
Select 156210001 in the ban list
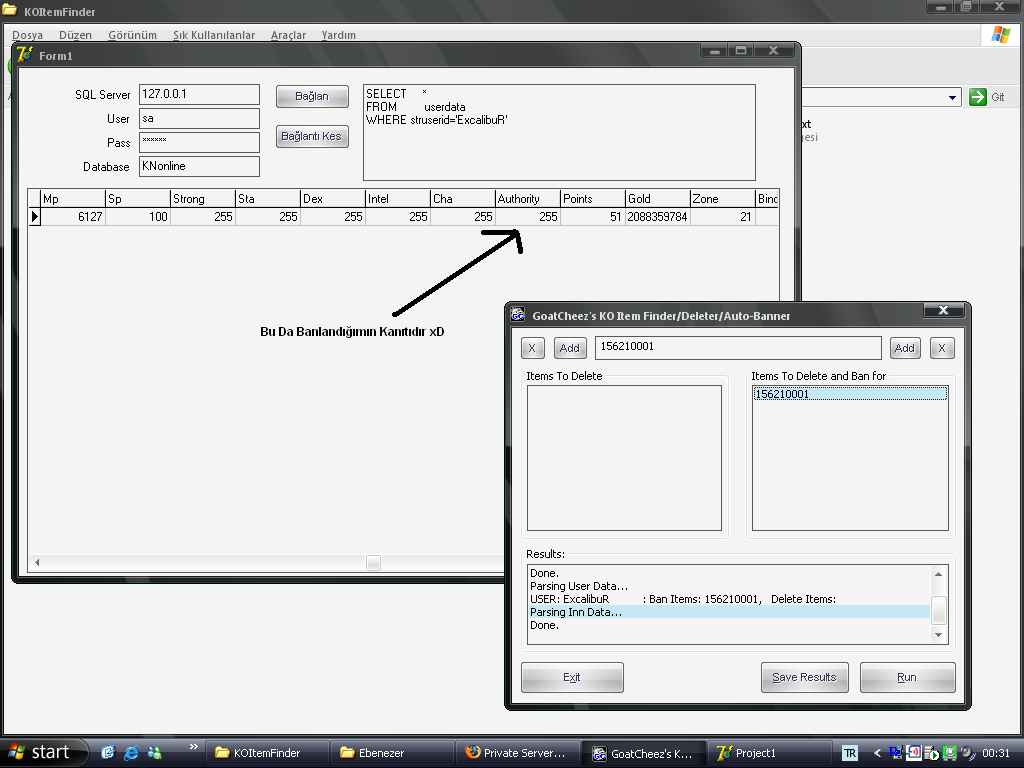coord(850,394)
